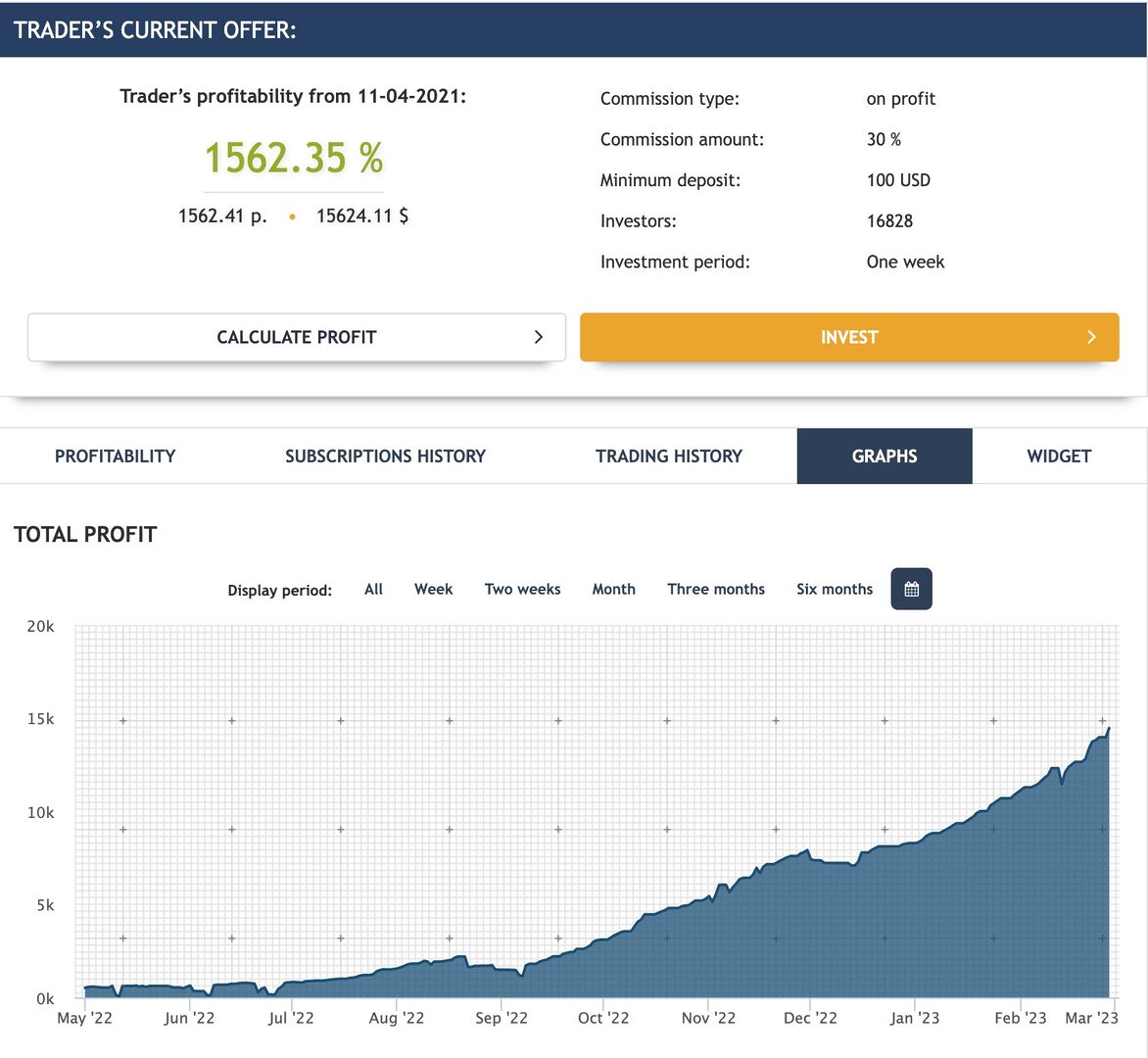This screenshot has width=1148, height=1058.
Task: Click the Dec '22 axis label
Action: point(810,1018)
